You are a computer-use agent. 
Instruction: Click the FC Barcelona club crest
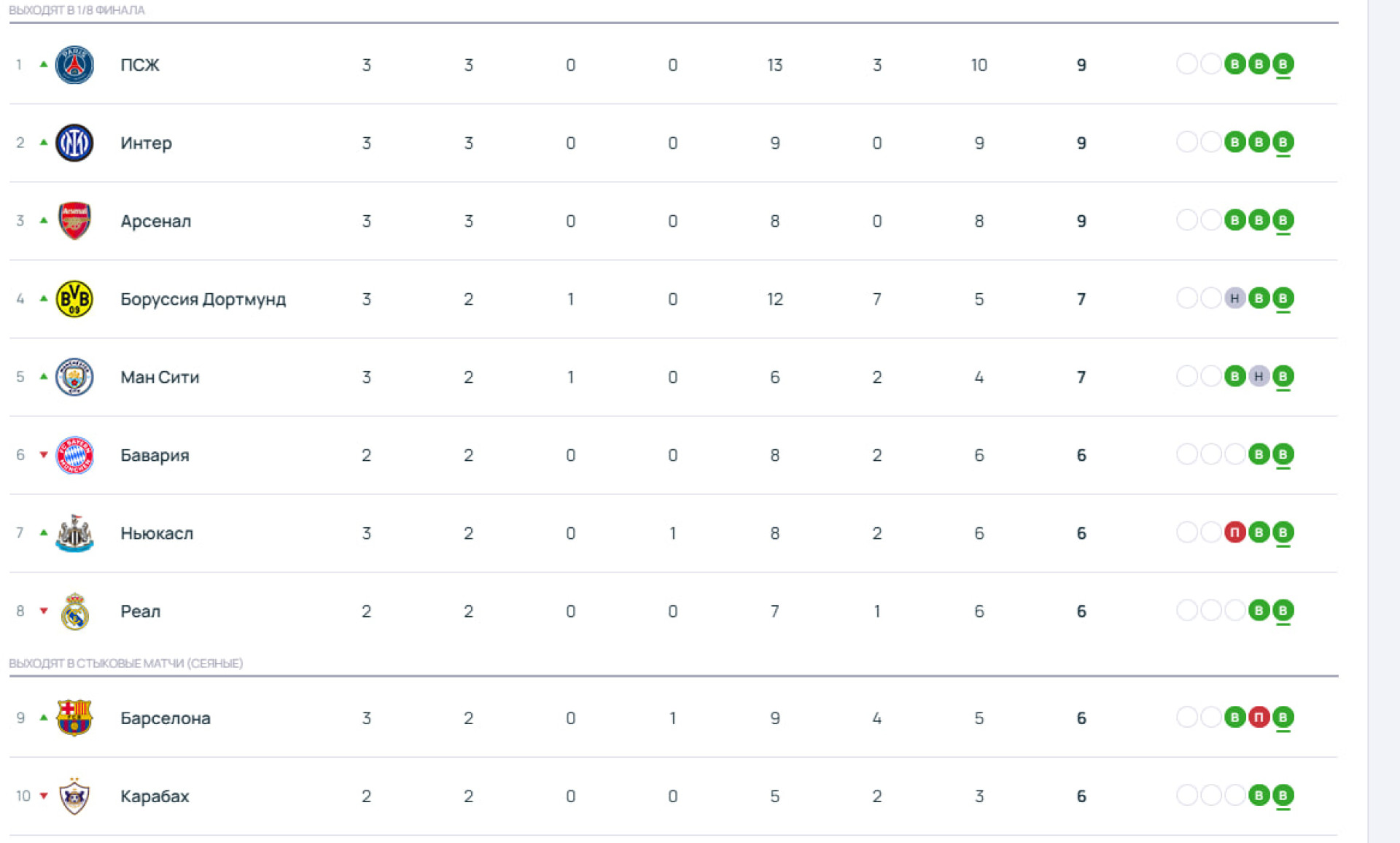pyautogui.click(x=74, y=718)
